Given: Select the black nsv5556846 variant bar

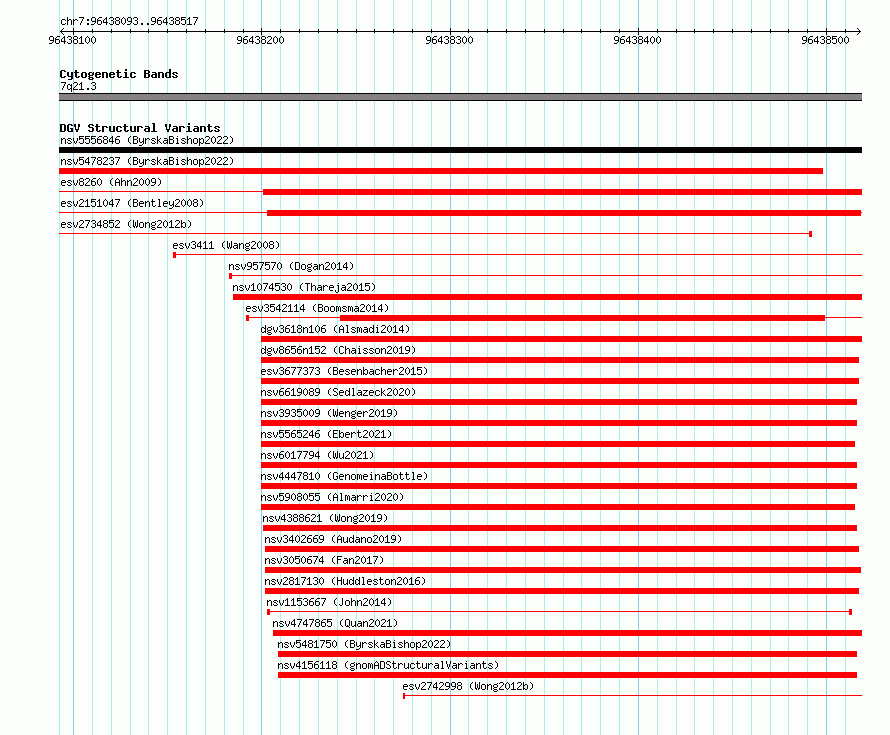Looking at the screenshot, I should click(460, 150).
